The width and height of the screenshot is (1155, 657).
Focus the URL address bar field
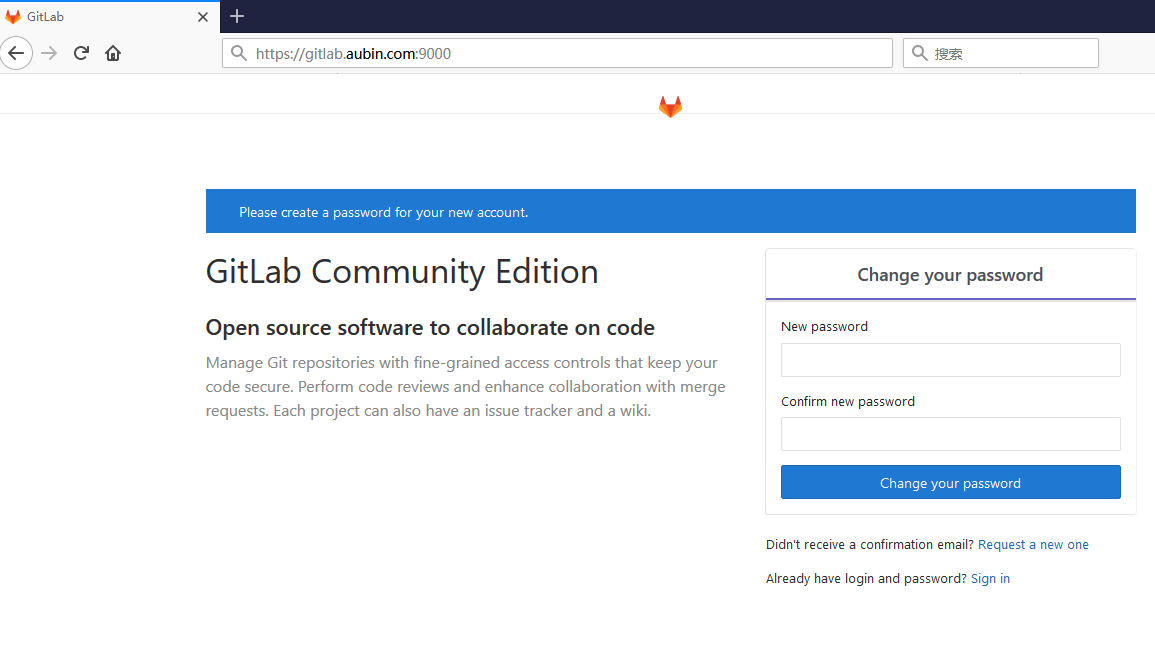tap(558, 53)
